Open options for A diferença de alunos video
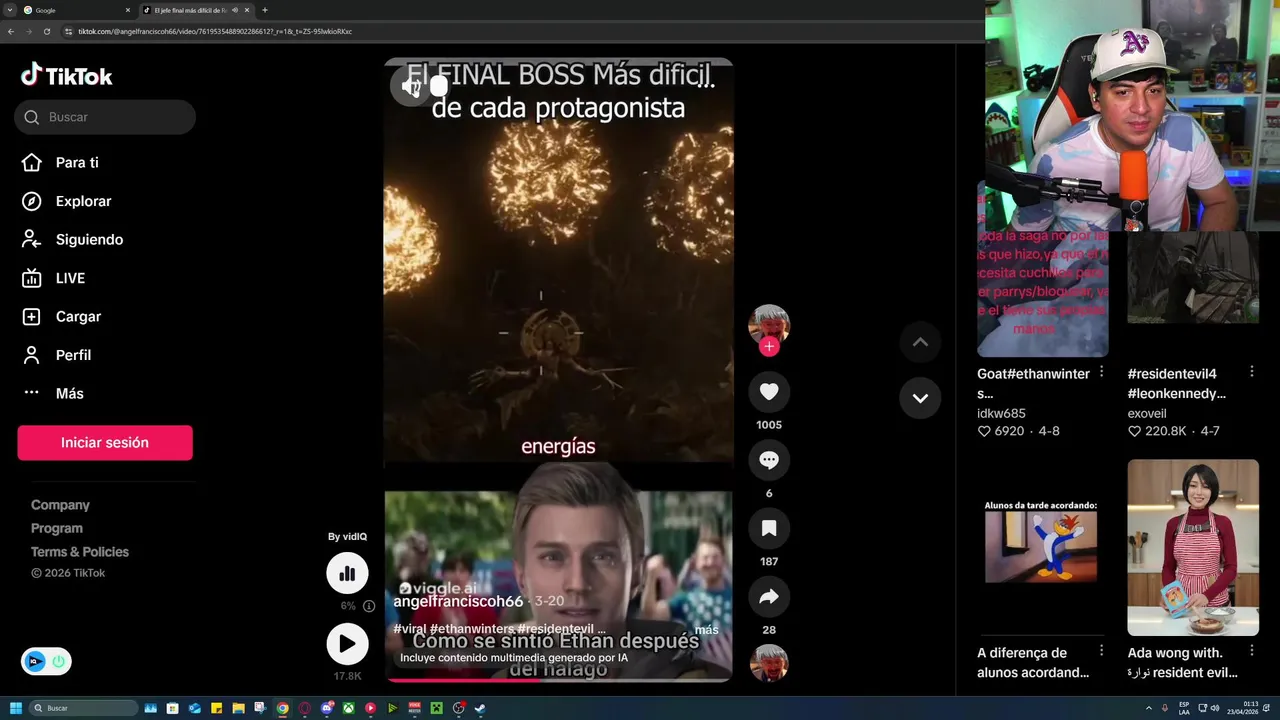 coord(1101,651)
